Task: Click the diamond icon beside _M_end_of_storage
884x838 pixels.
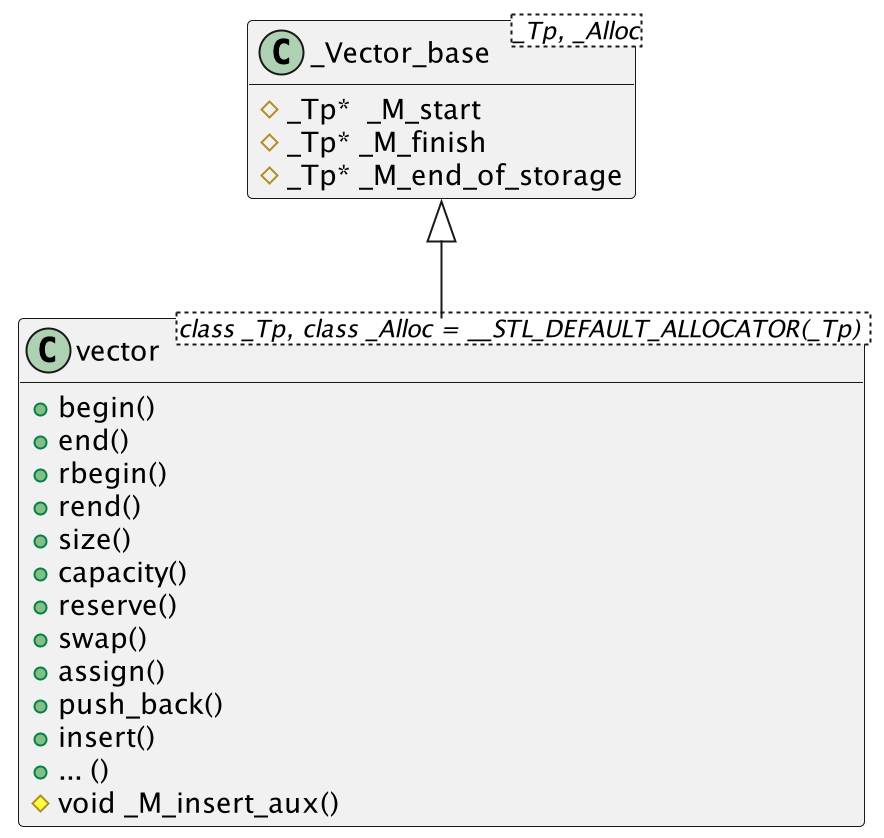Action: (267, 176)
